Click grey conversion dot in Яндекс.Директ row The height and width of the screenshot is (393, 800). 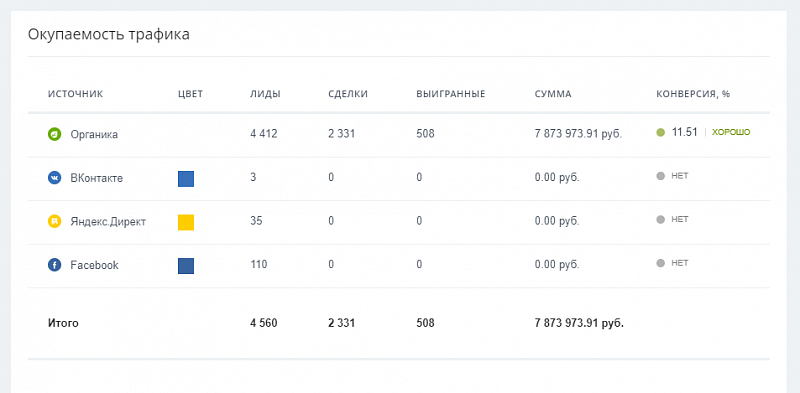(661, 219)
